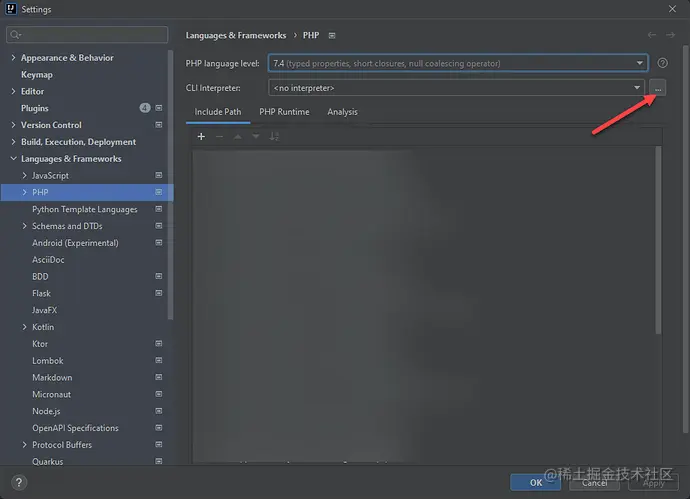Select OpenAPI Specifications item
This screenshot has width=690, height=499.
75,428
